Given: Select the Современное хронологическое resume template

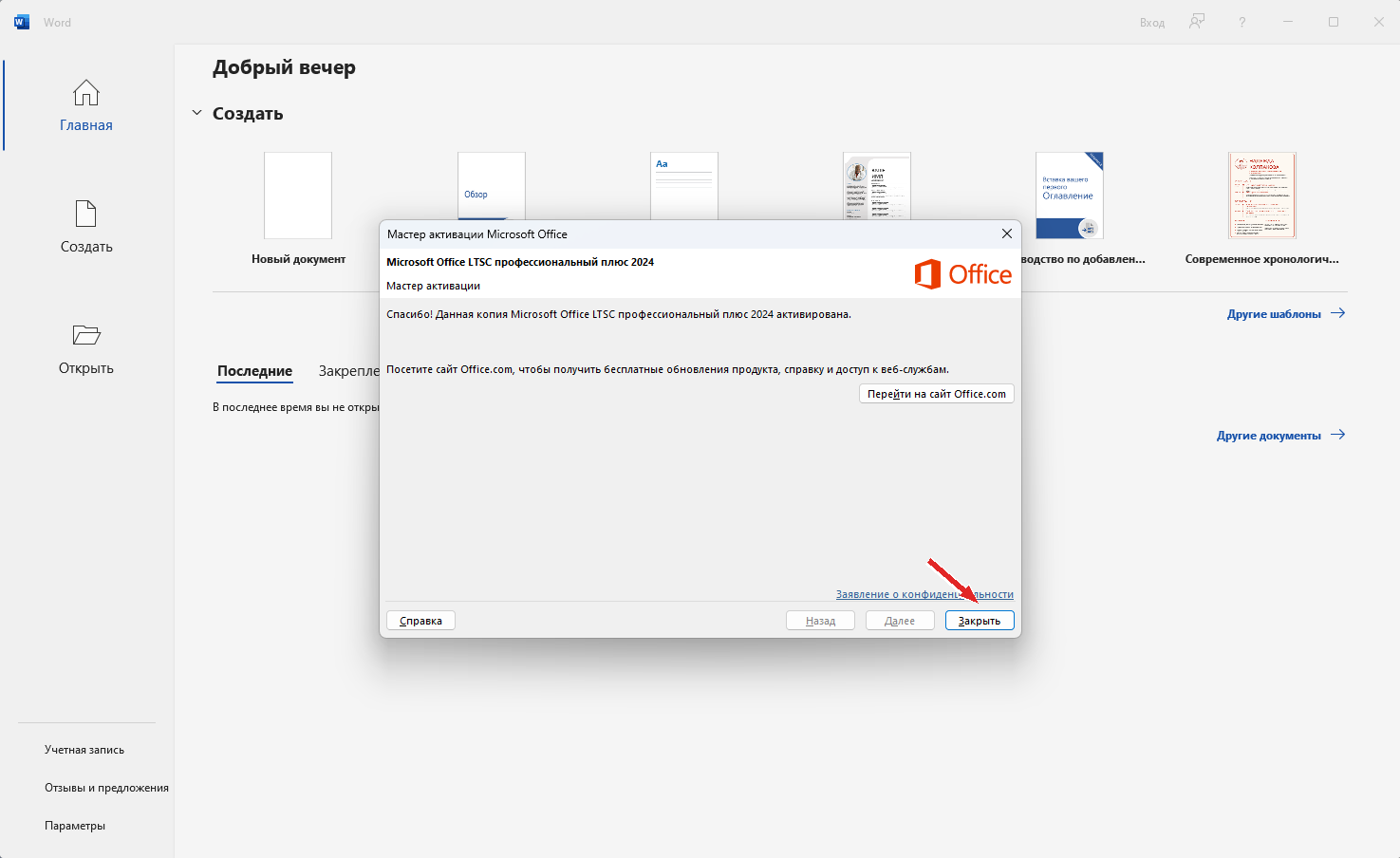Looking at the screenshot, I should (1262, 196).
